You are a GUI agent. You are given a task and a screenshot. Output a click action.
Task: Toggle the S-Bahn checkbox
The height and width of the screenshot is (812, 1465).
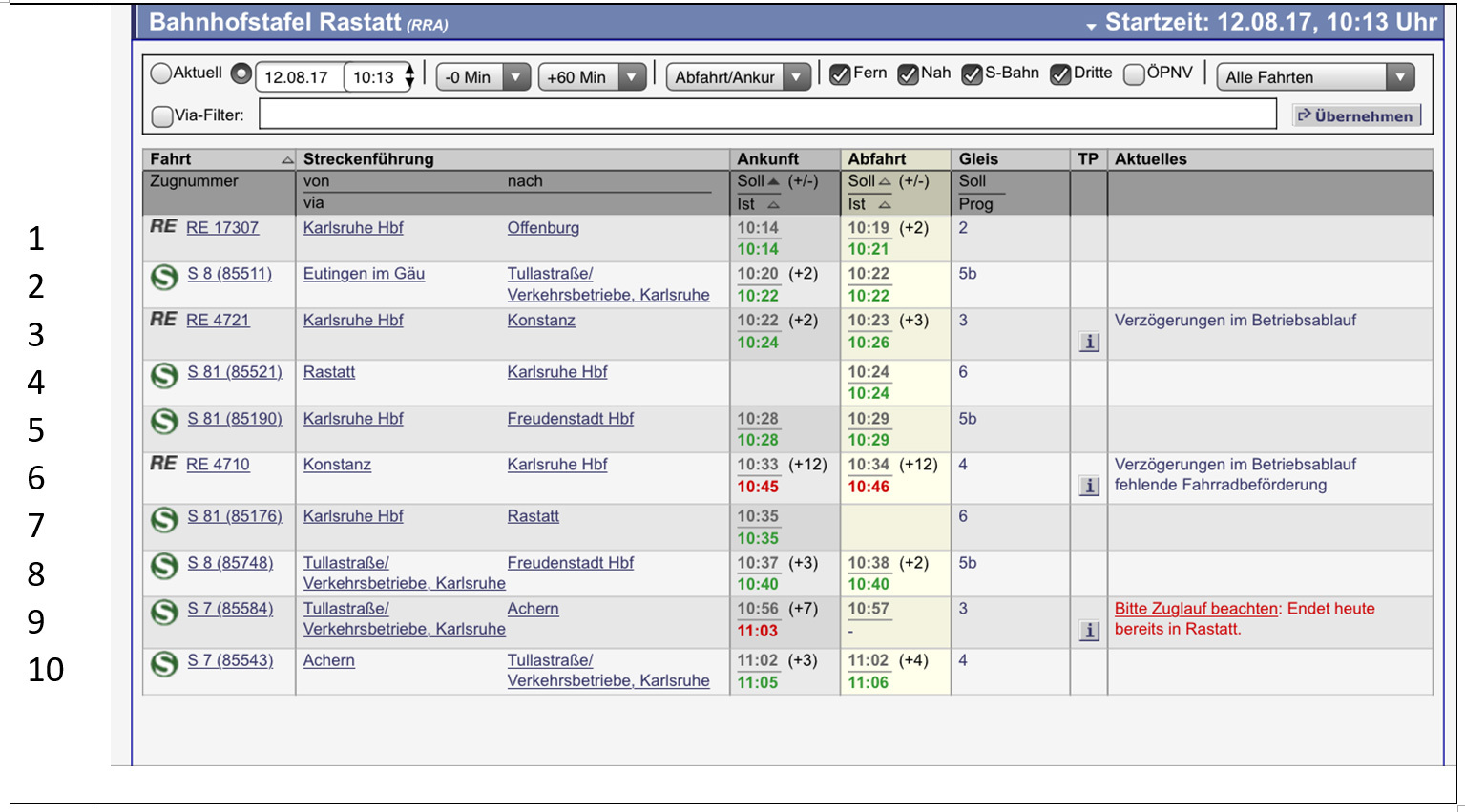coord(972,74)
